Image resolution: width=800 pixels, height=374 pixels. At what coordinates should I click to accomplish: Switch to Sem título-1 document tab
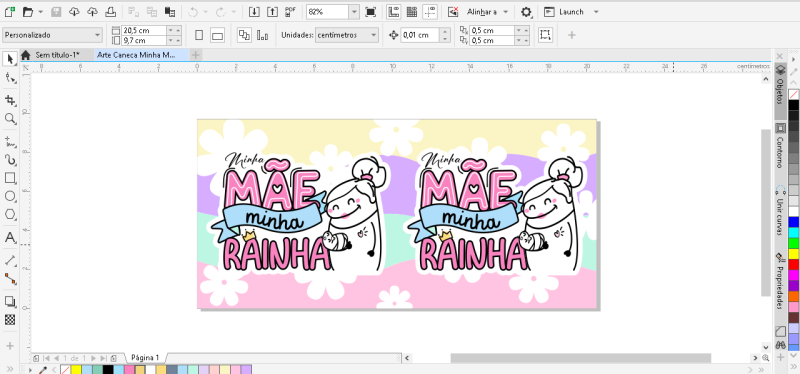click(x=58, y=55)
